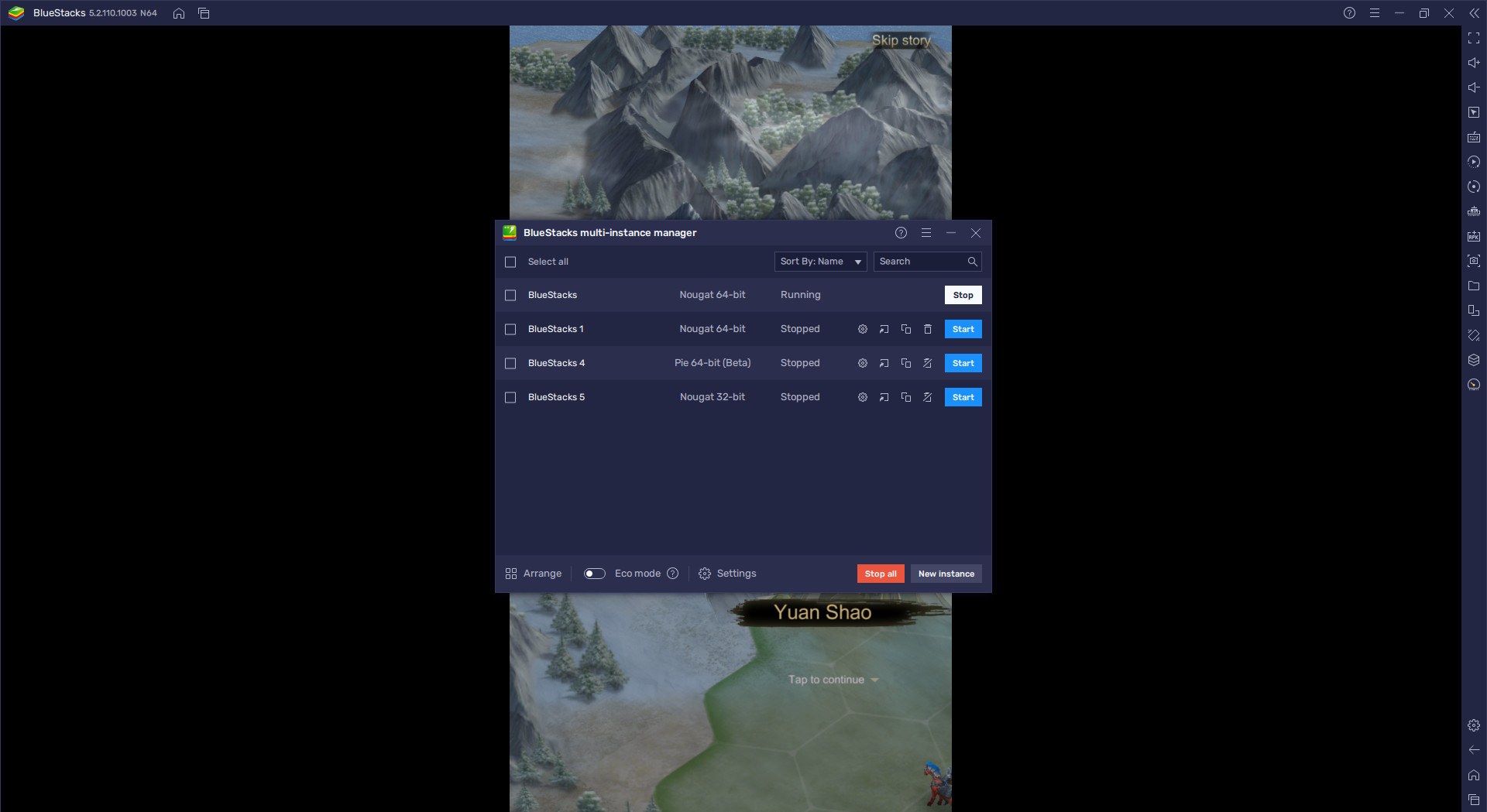Open game controls keyboard icon in sidebar
The width and height of the screenshot is (1487, 812).
(1473, 137)
